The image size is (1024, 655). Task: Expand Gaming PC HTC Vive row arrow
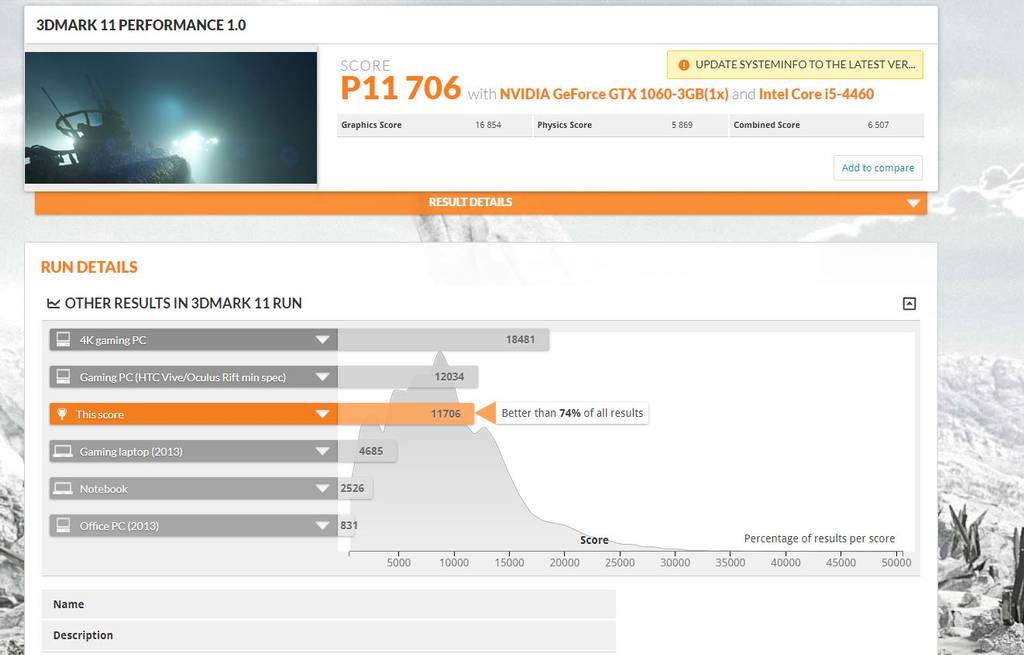coord(322,377)
